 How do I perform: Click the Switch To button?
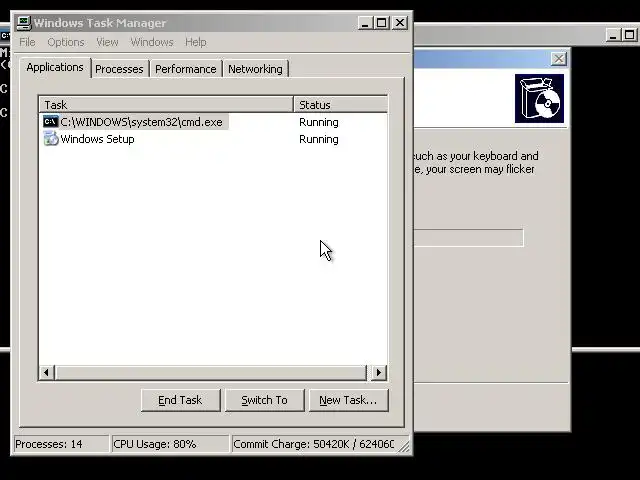pyautogui.click(x=264, y=400)
